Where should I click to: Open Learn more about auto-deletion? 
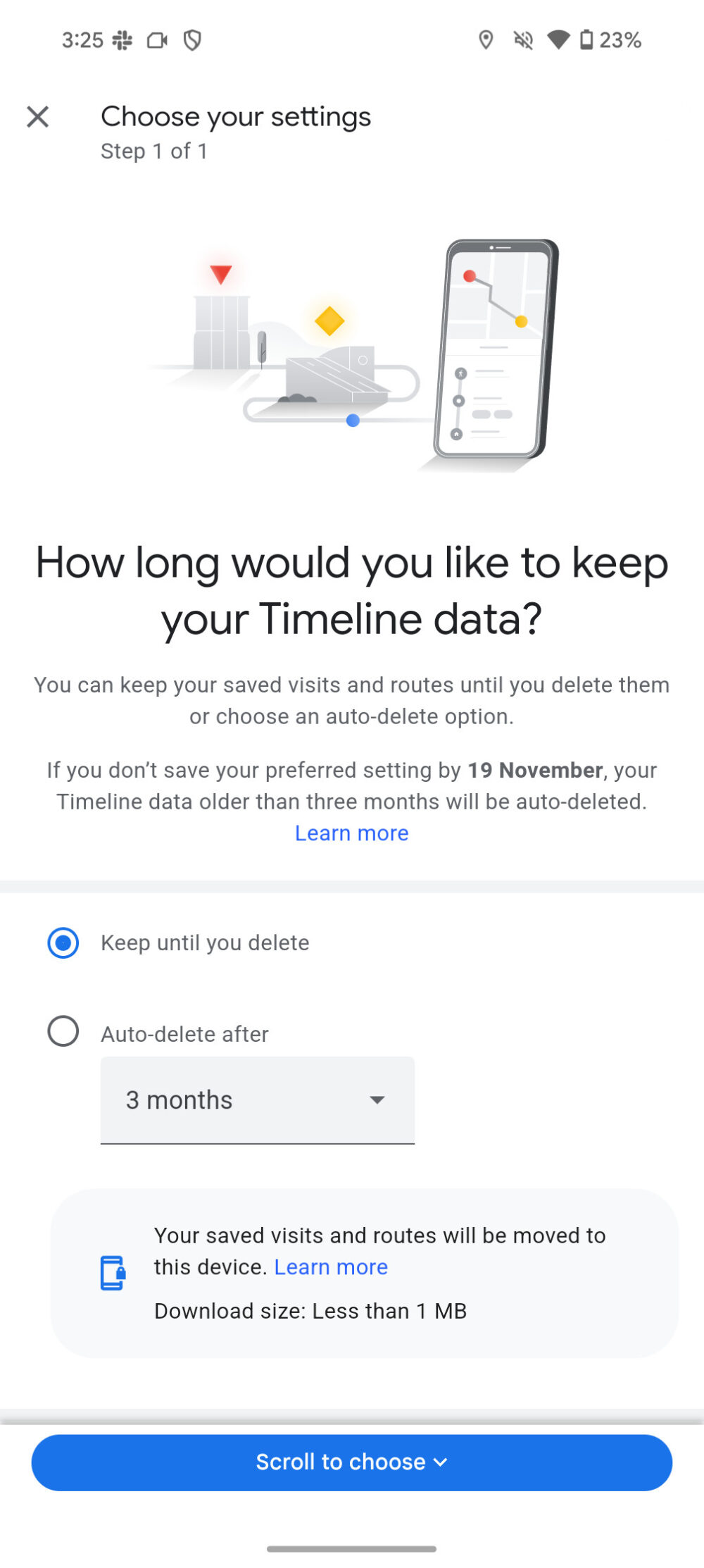pyautogui.click(x=352, y=833)
